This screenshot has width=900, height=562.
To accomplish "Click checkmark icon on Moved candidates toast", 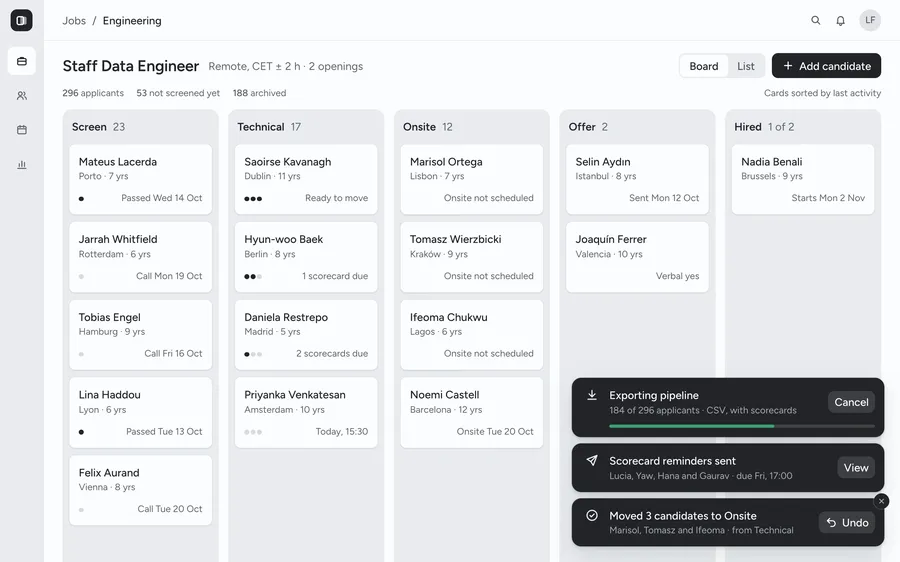I will 592,516.
